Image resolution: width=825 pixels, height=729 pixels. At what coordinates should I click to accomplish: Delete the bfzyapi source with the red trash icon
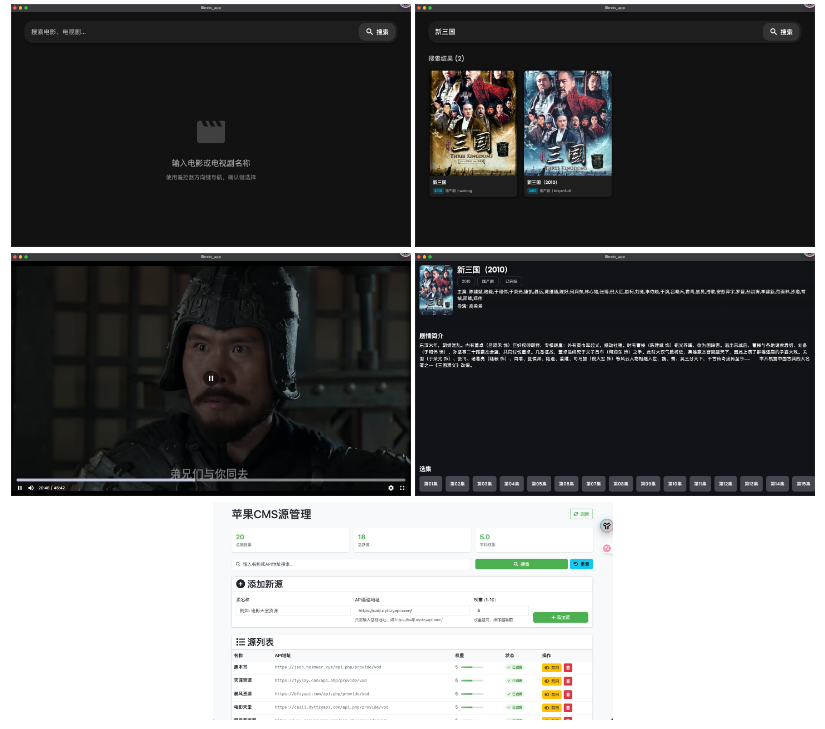[568, 694]
